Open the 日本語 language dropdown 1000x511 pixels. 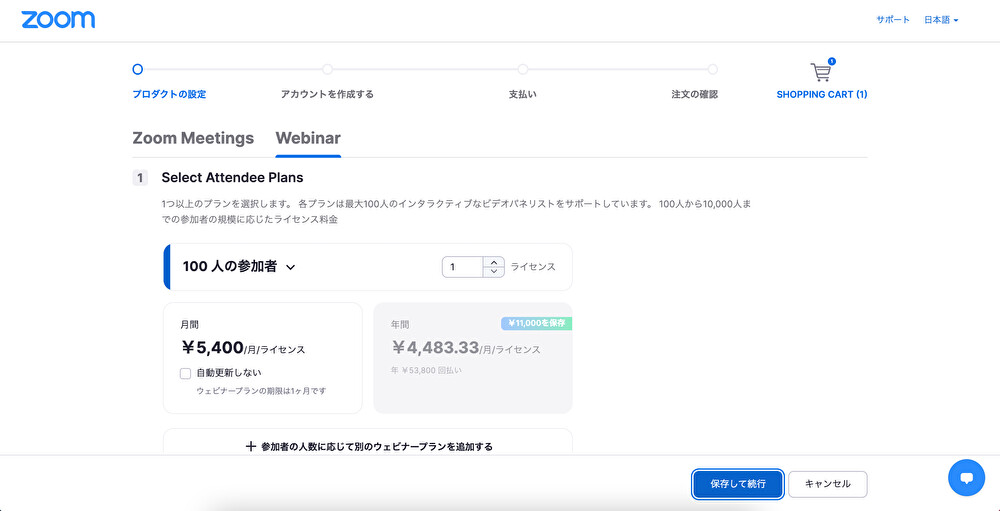941,20
